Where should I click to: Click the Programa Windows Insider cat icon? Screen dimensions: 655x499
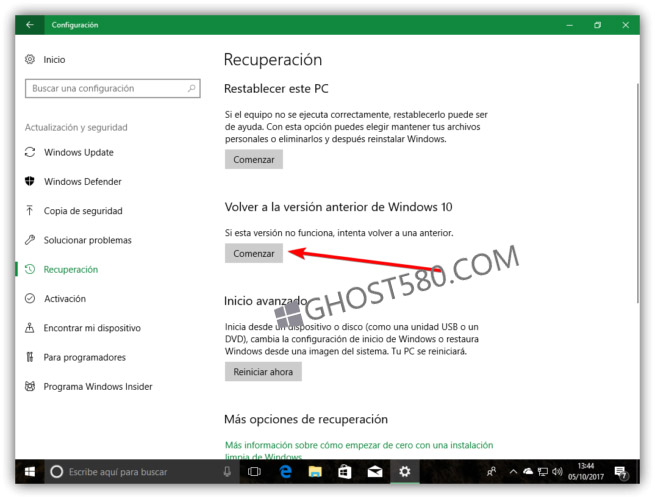30,386
